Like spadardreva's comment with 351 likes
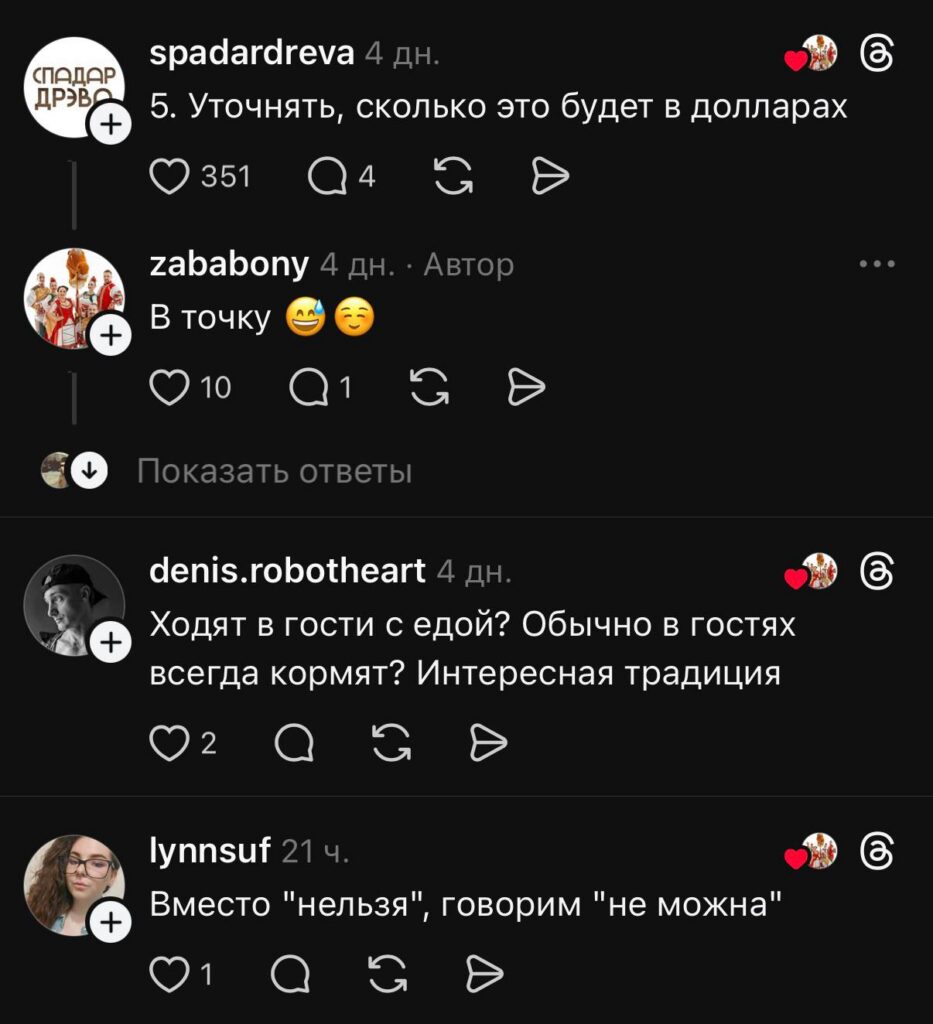This screenshot has height=1024, width=933. point(169,176)
